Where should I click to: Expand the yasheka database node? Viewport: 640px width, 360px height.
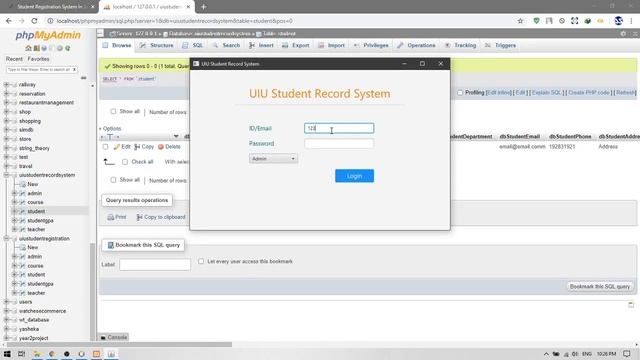[x=6, y=329]
